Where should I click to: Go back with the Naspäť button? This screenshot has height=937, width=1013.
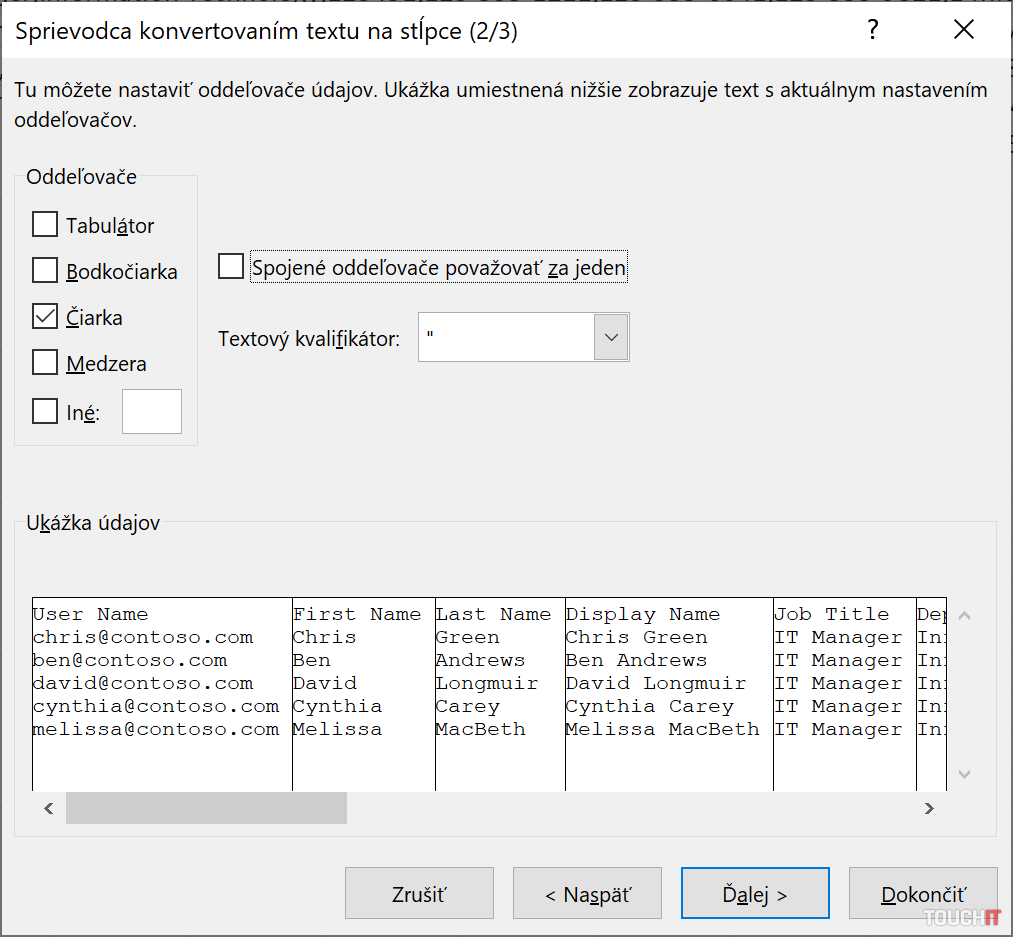pos(587,893)
